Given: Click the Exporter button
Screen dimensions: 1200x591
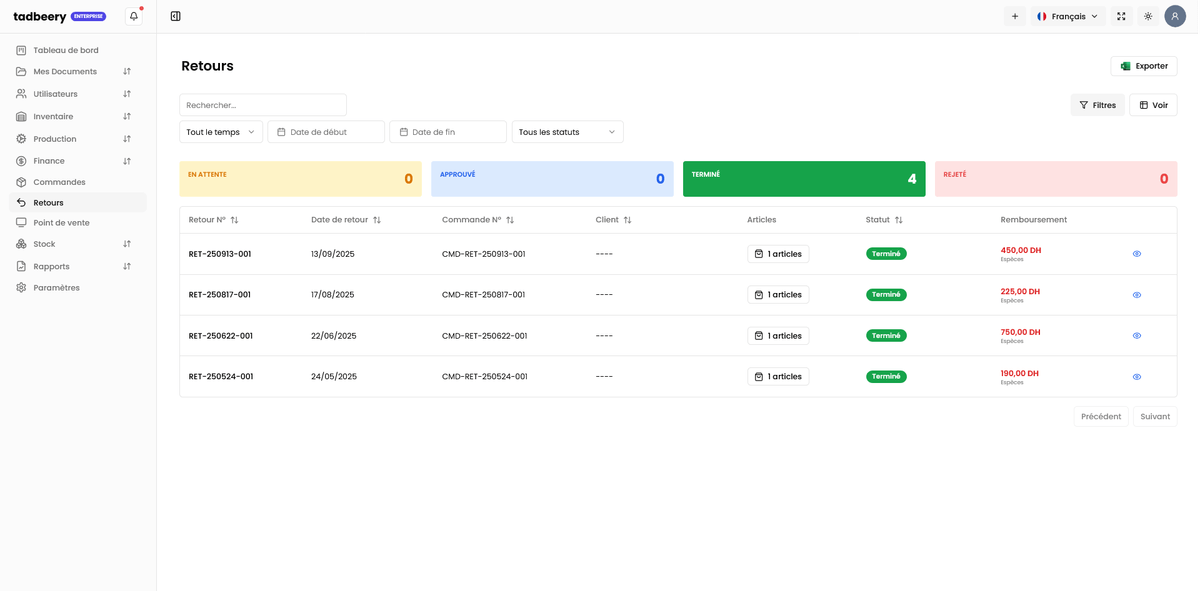Looking at the screenshot, I should [x=1144, y=66].
